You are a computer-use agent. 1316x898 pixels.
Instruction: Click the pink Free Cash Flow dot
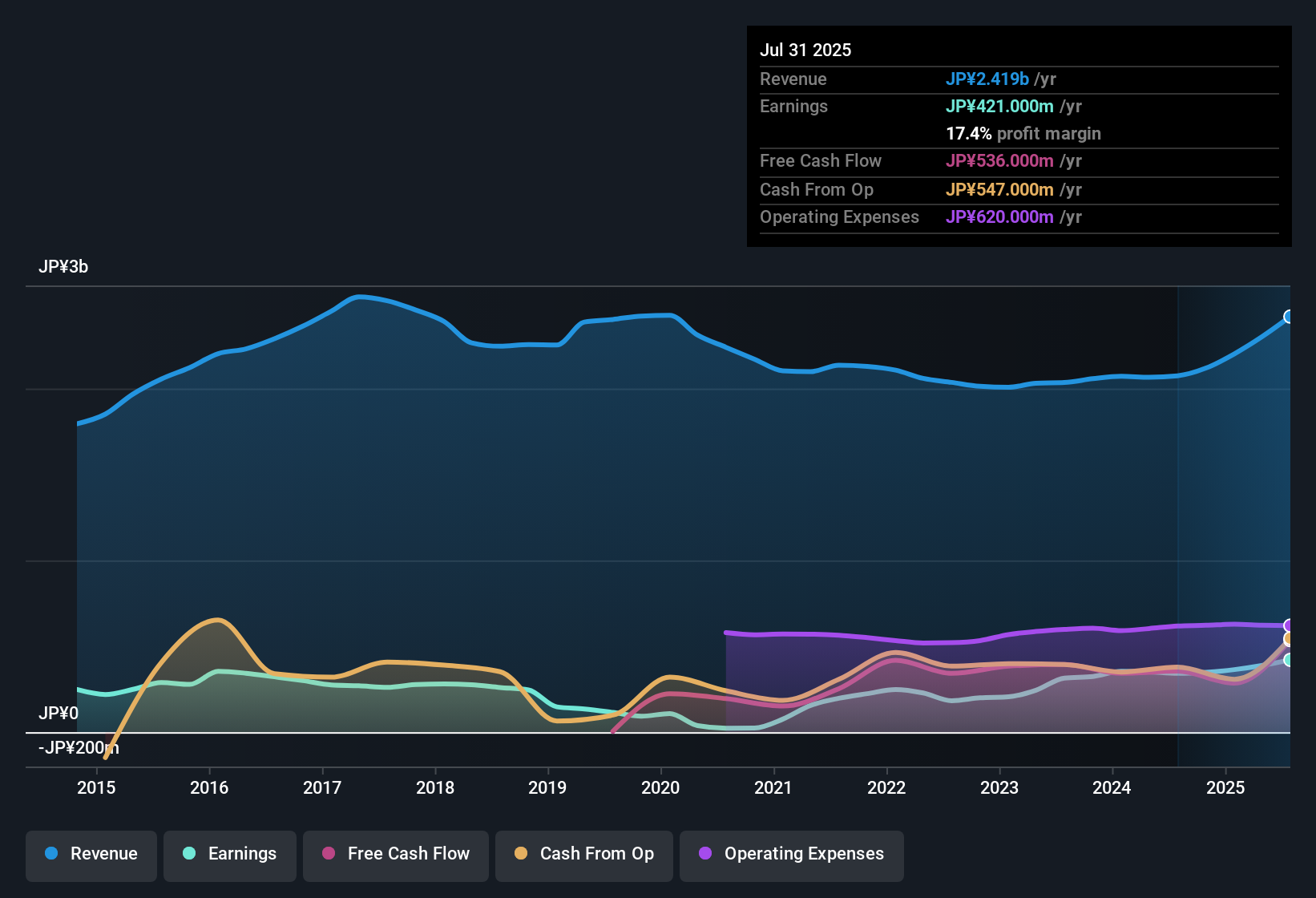click(329, 853)
